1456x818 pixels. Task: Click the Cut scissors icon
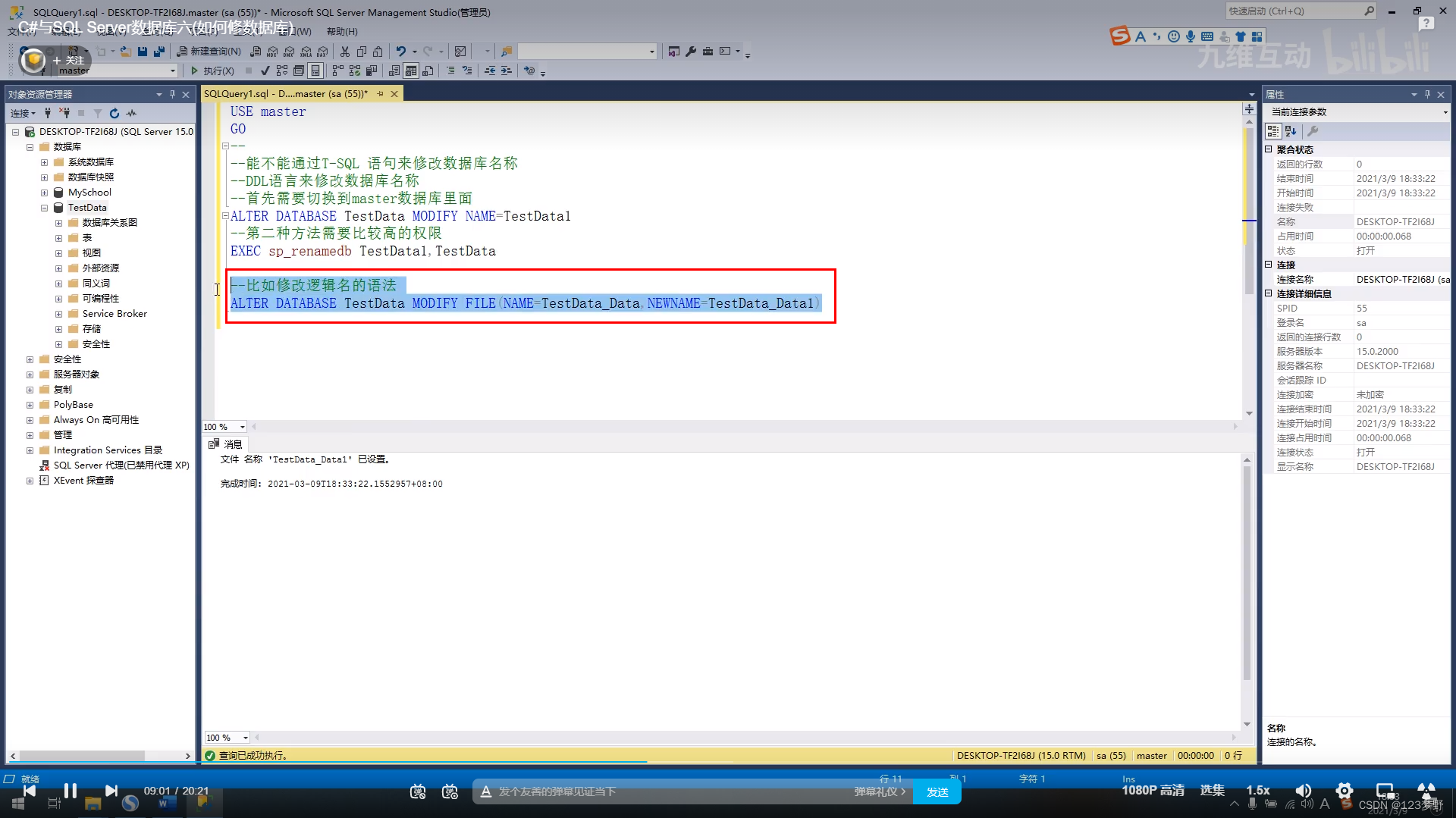345,52
